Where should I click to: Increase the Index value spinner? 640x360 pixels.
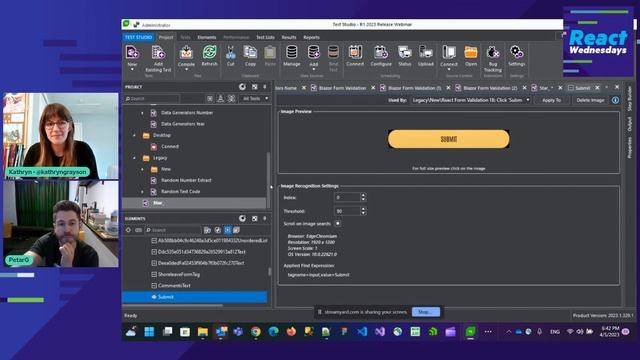pyautogui.click(x=363, y=196)
